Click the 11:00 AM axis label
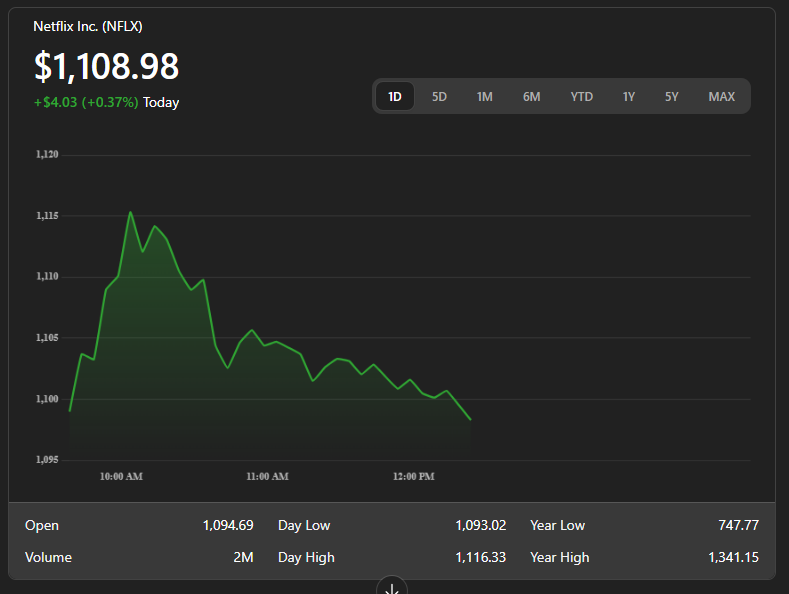The height and width of the screenshot is (594, 789). tap(267, 476)
